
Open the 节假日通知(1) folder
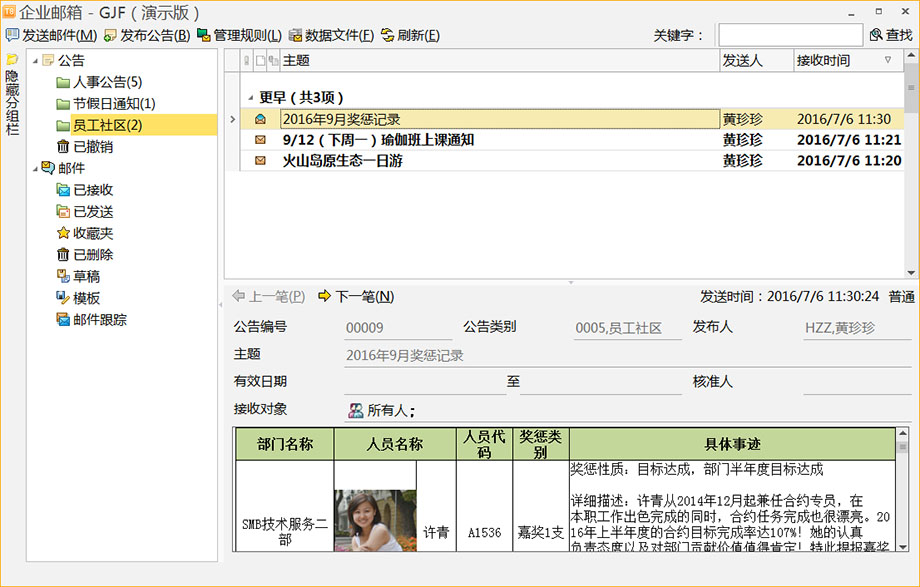tap(113, 104)
